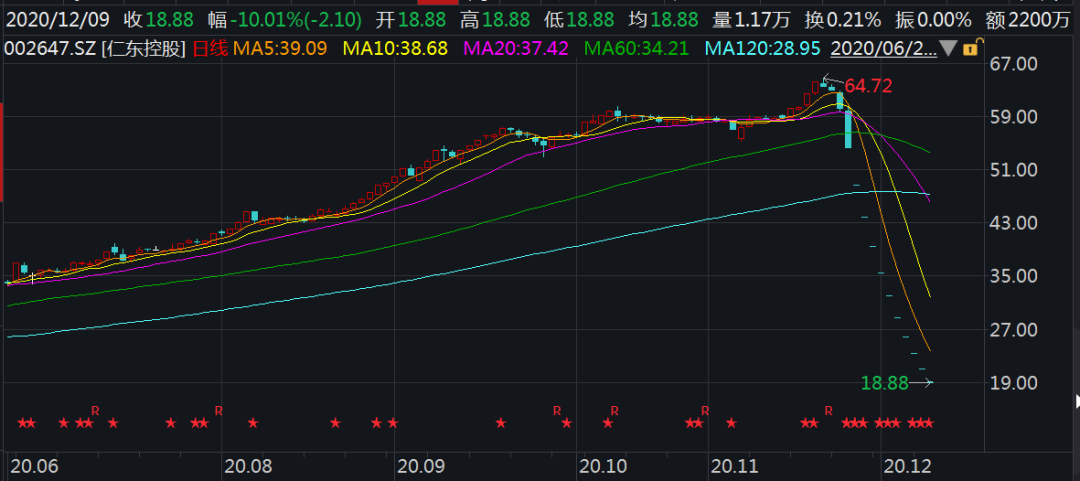Click the MA60:34.21 indicator label
Viewport: 1080px width, 481px height.
(x=636, y=49)
